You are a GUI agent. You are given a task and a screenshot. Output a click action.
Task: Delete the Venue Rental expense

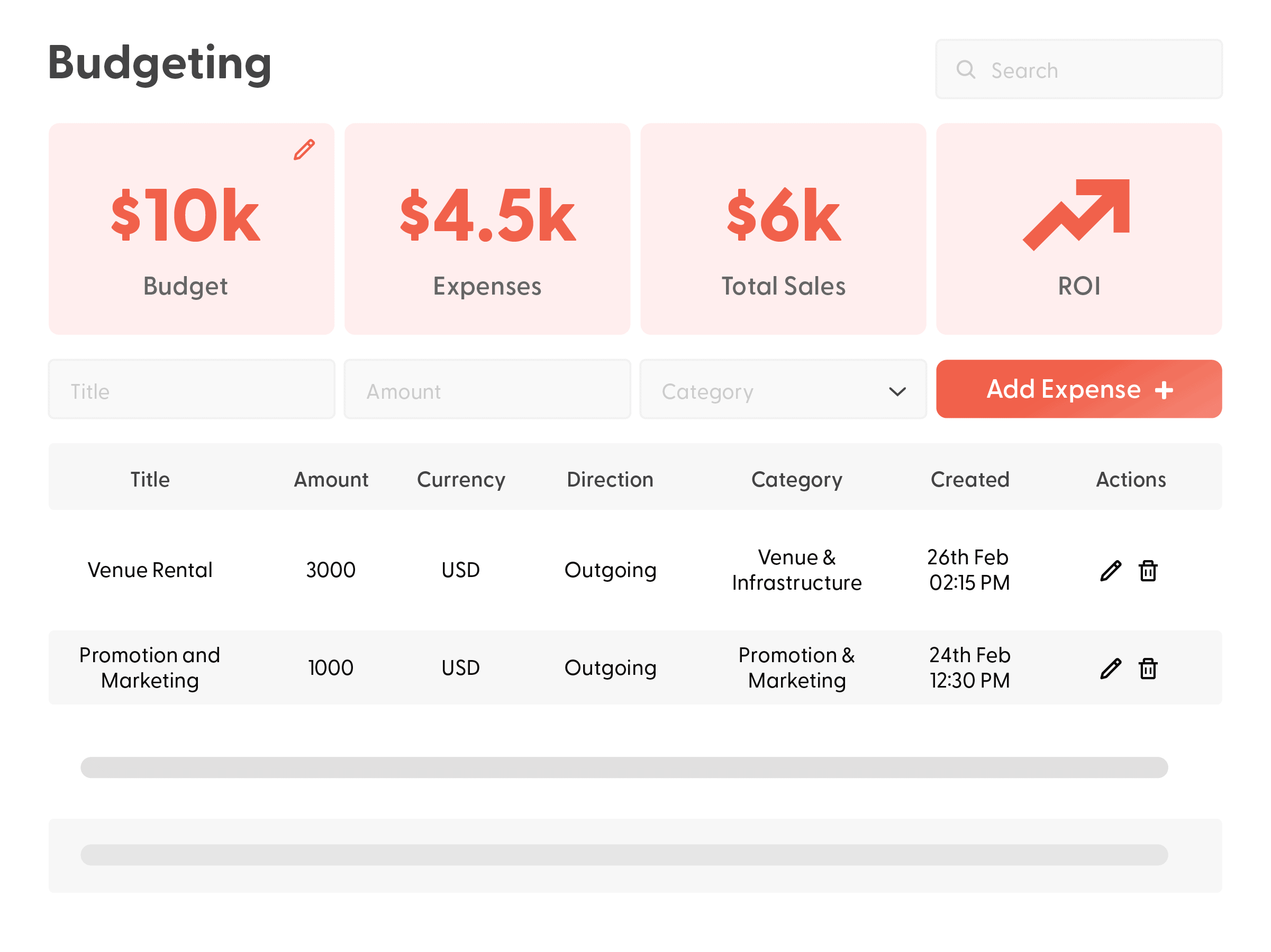(1148, 571)
